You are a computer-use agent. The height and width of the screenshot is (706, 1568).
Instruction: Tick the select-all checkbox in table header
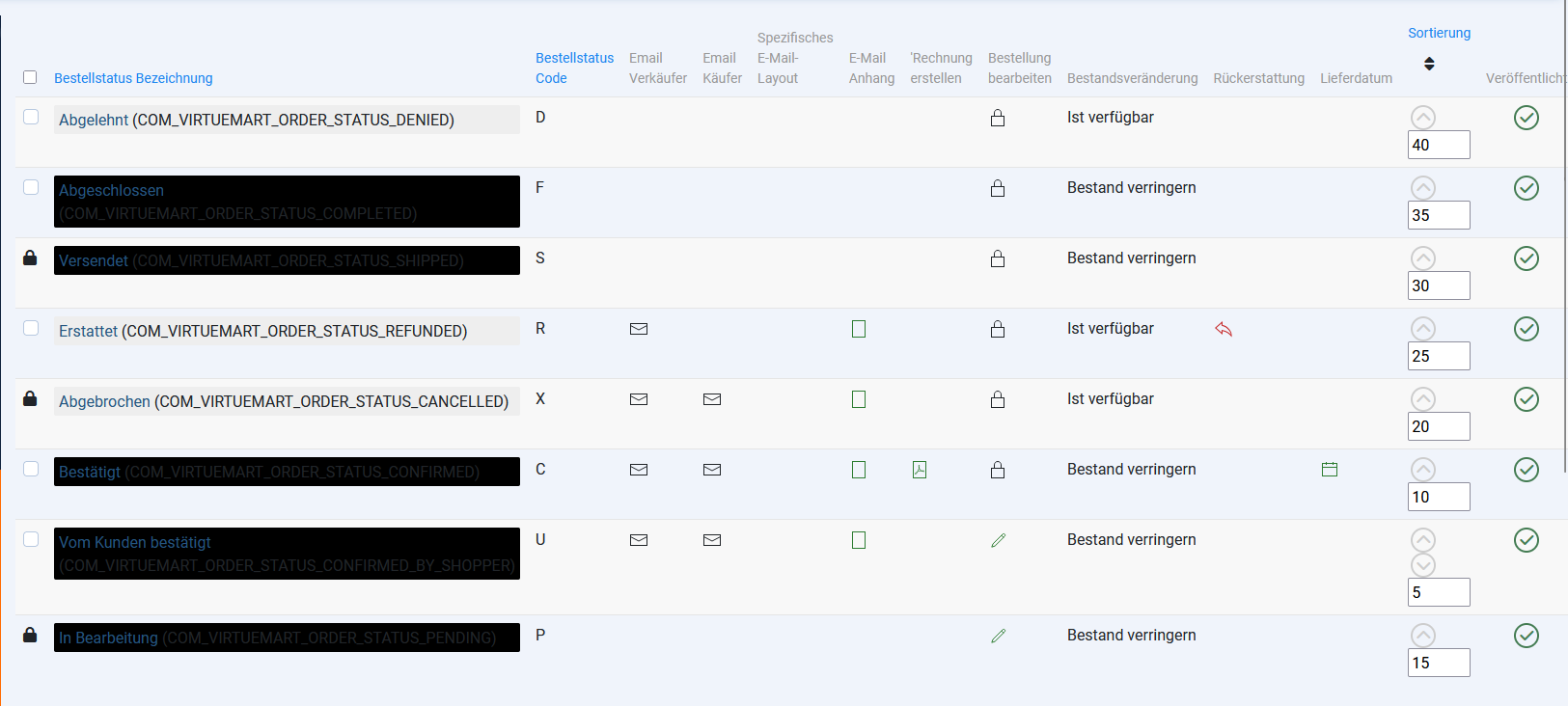point(30,77)
